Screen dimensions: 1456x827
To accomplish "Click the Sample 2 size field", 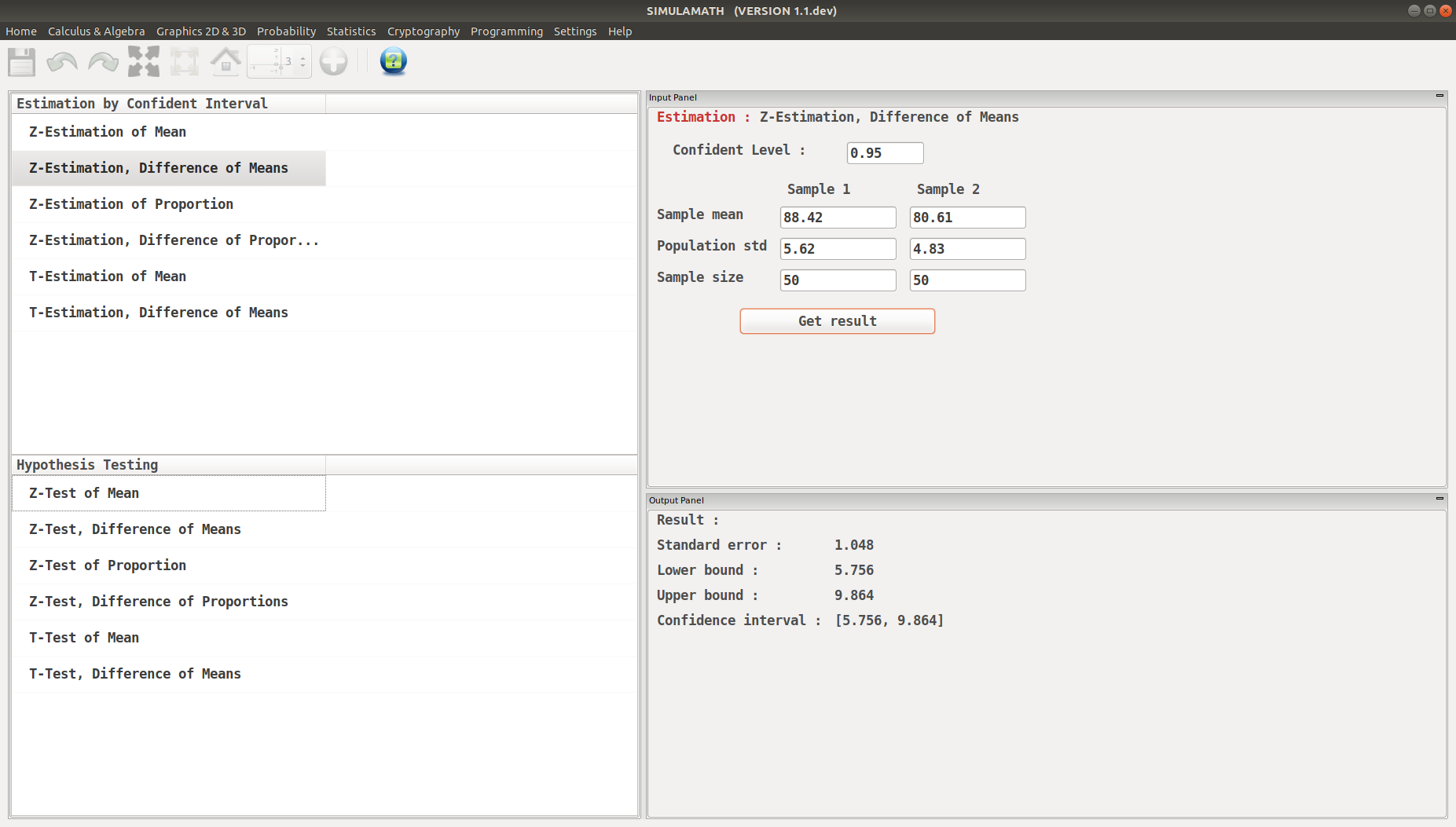I will pyautogui.click(x=967, y=280).
